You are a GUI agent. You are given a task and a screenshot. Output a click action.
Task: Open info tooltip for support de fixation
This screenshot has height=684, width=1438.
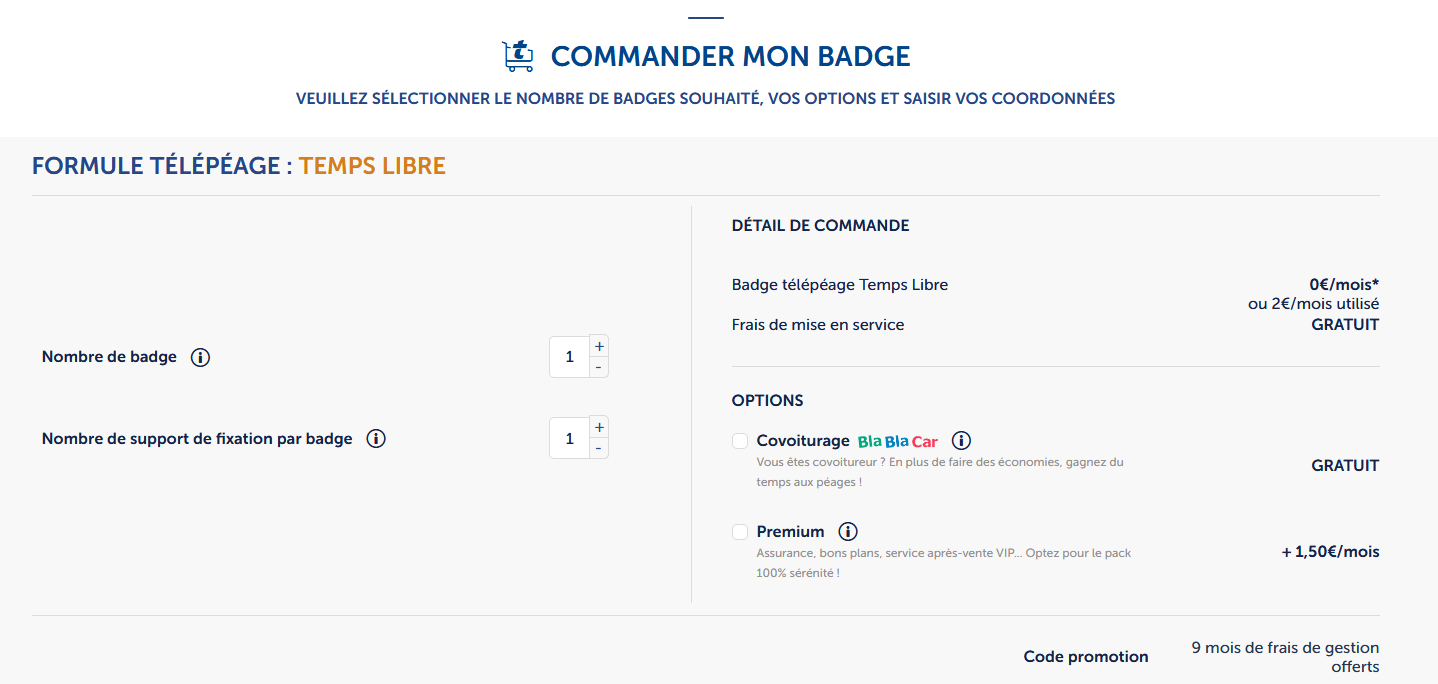coord(375,438)
